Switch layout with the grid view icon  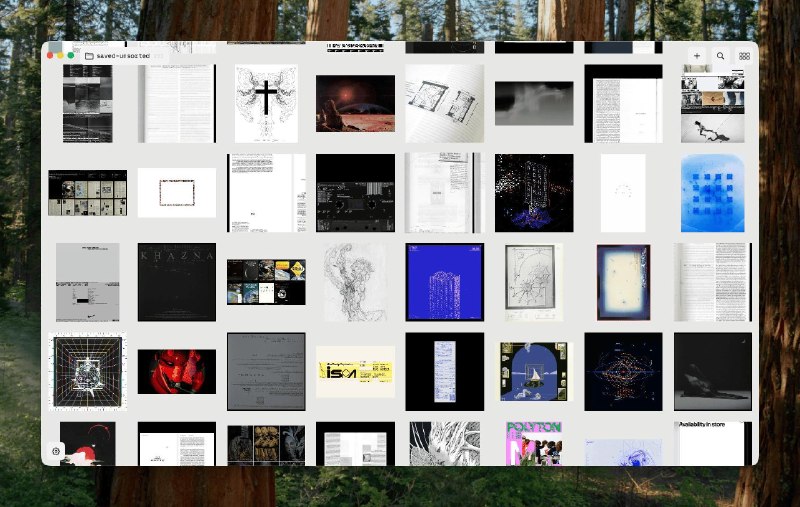(x=744, y=56)
